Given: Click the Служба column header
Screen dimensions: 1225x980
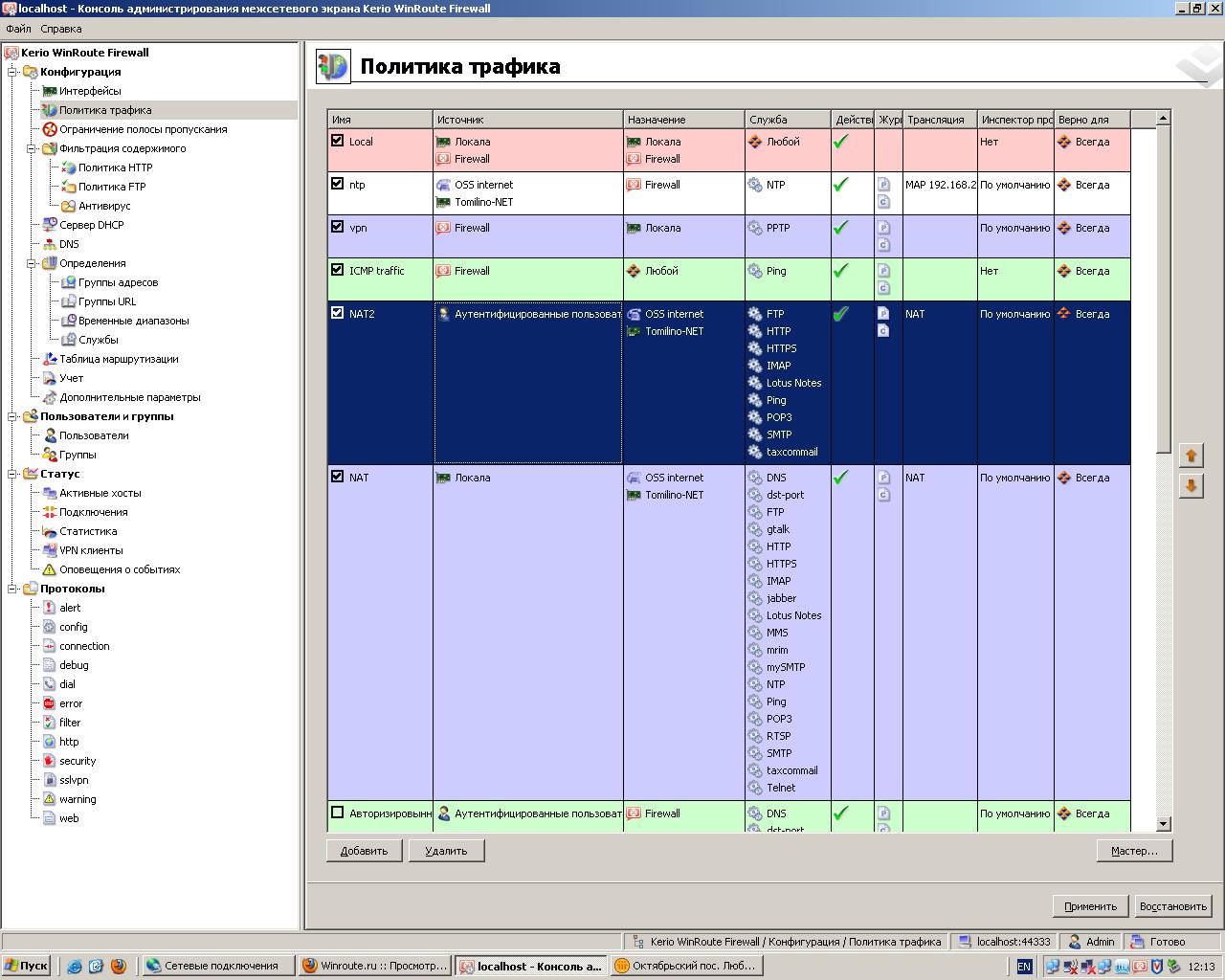Looking at the screenshot, I should [x=788, y=120].
